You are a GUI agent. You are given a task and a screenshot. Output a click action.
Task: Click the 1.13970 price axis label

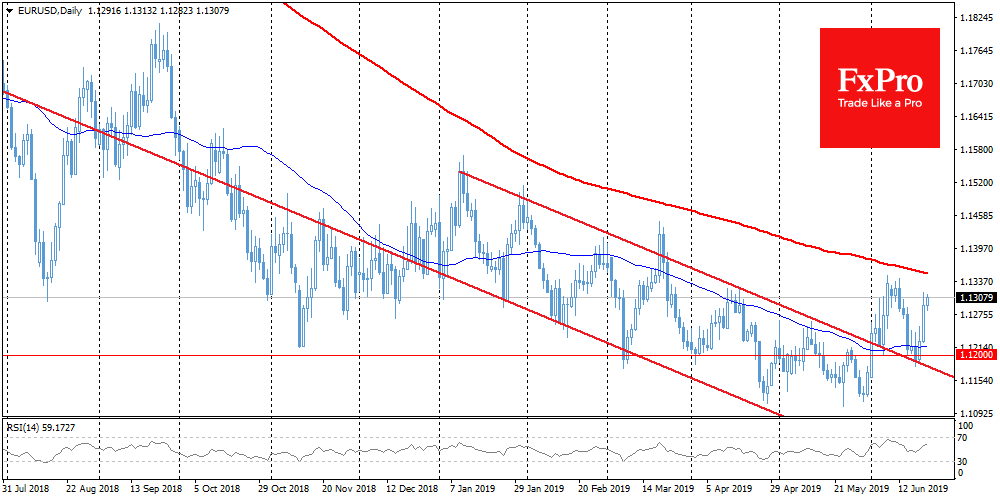pyautogui.click(x=975, y=249)
